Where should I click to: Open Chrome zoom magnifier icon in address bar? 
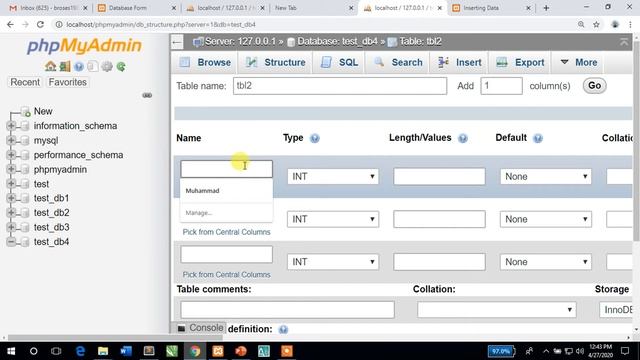(581, 24)
